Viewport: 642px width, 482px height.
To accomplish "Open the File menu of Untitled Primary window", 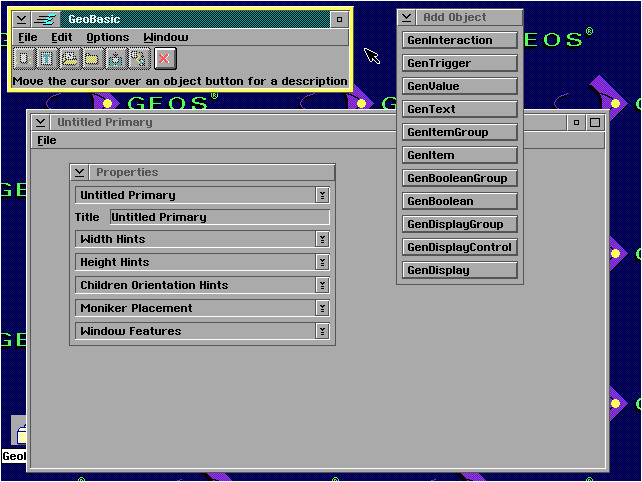I will click(47, 140).
